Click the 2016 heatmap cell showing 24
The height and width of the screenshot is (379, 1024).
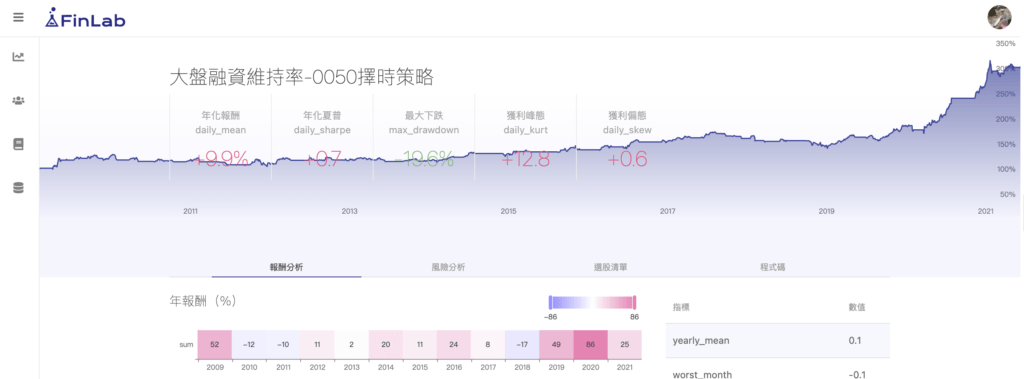pyautogui.click(x=454, y=344)
